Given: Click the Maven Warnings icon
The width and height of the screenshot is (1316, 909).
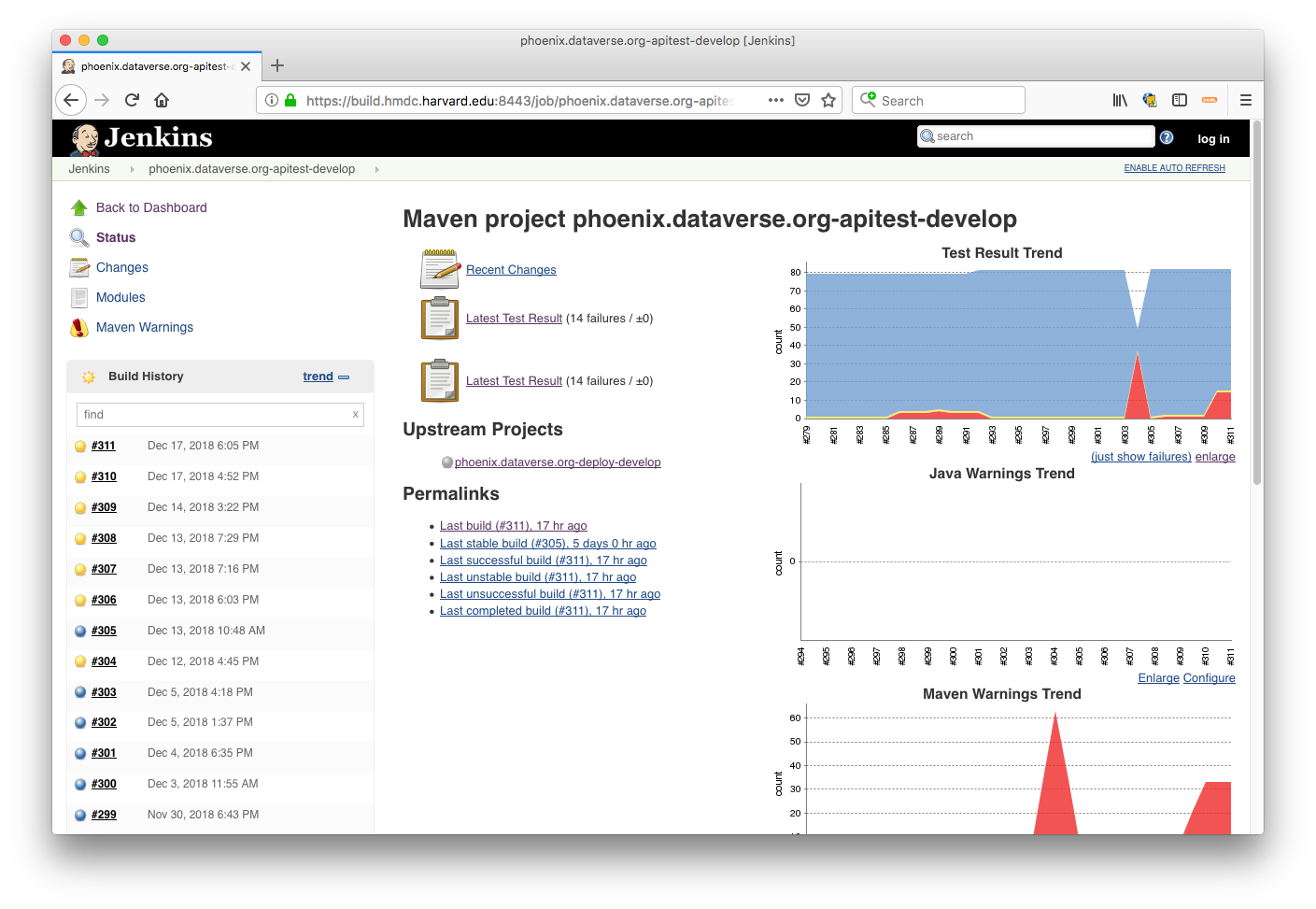Looking at the screenshot, I should (79, 327).
